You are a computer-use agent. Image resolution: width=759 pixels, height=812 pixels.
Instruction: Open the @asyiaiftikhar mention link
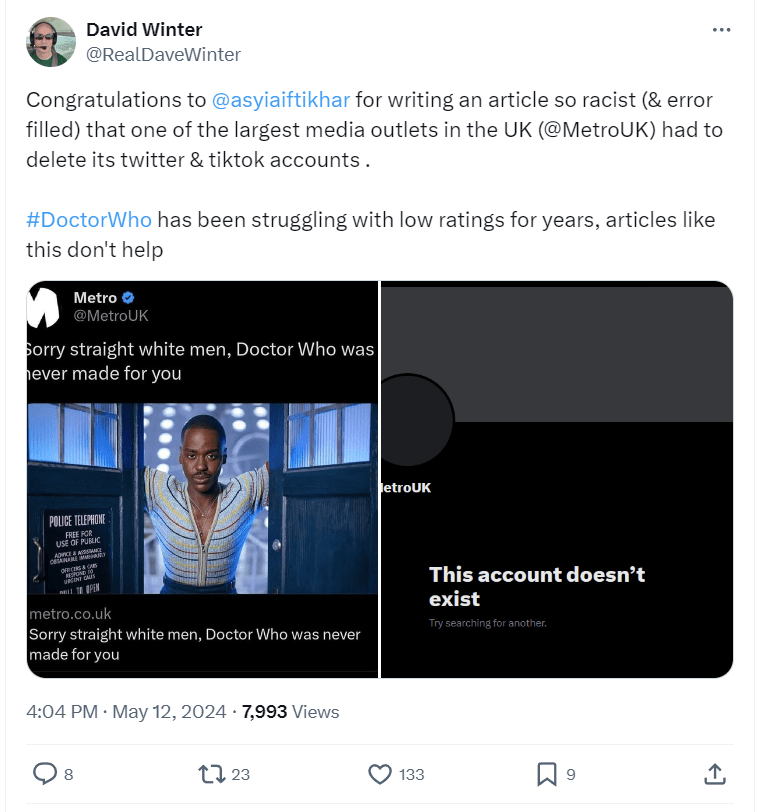tap(281, 101)
